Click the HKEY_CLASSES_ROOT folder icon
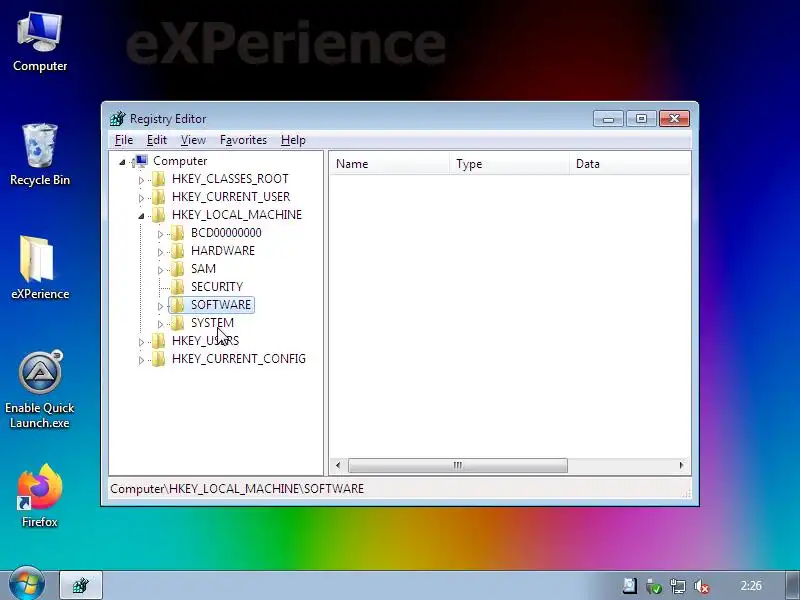The width and height of the screenshot is (800, 600). click(x=159, y=179)
